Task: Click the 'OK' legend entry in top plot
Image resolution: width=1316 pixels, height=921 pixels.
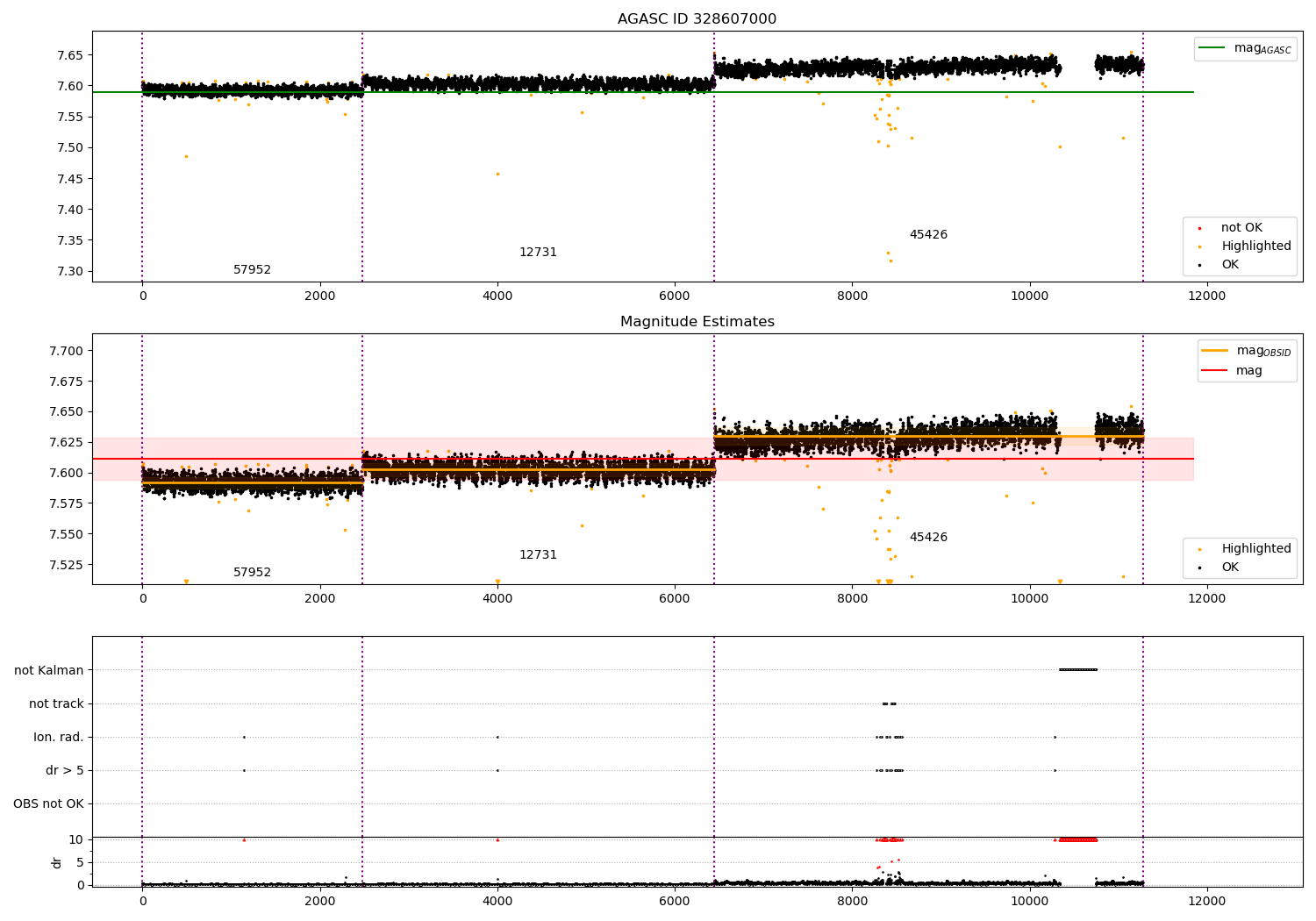Action: [x=1230, y=265]
